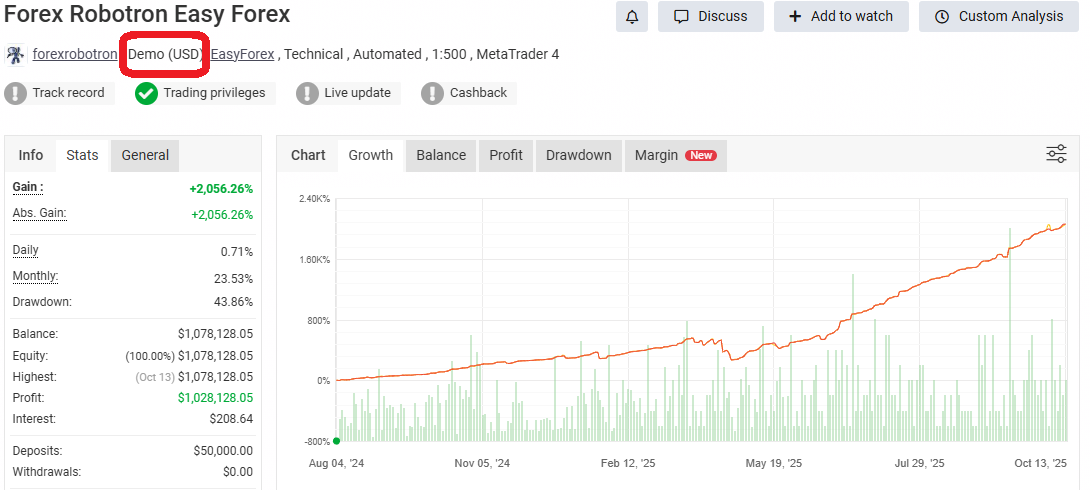Select the Drawdown chart tab
Image resolution: width=1090 pixels, height=490 pixels.
pyautogui.click(x=579, y=155)
